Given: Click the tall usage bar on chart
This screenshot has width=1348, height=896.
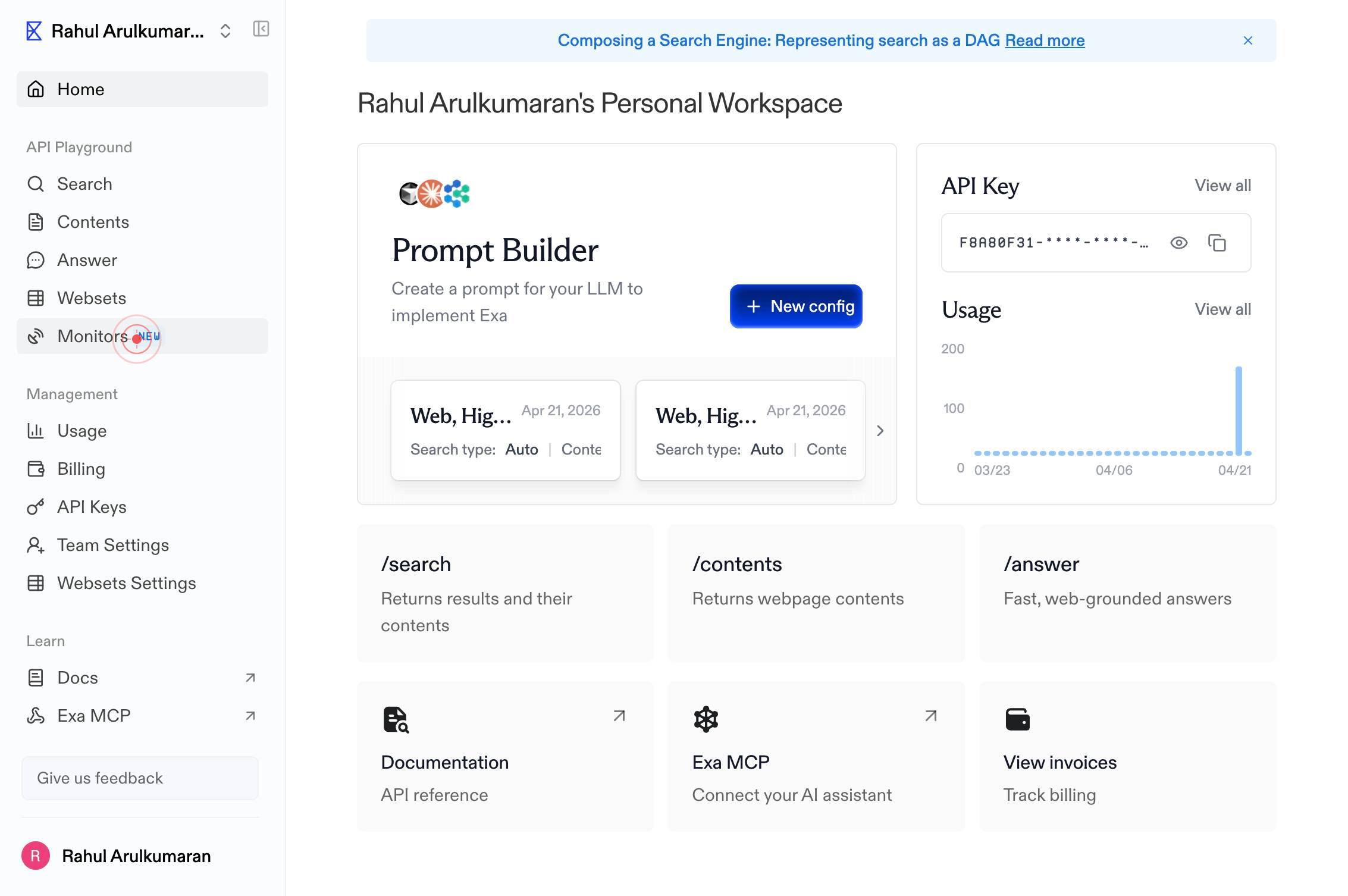Looking at the screenshot, I should pos(1239,411).
